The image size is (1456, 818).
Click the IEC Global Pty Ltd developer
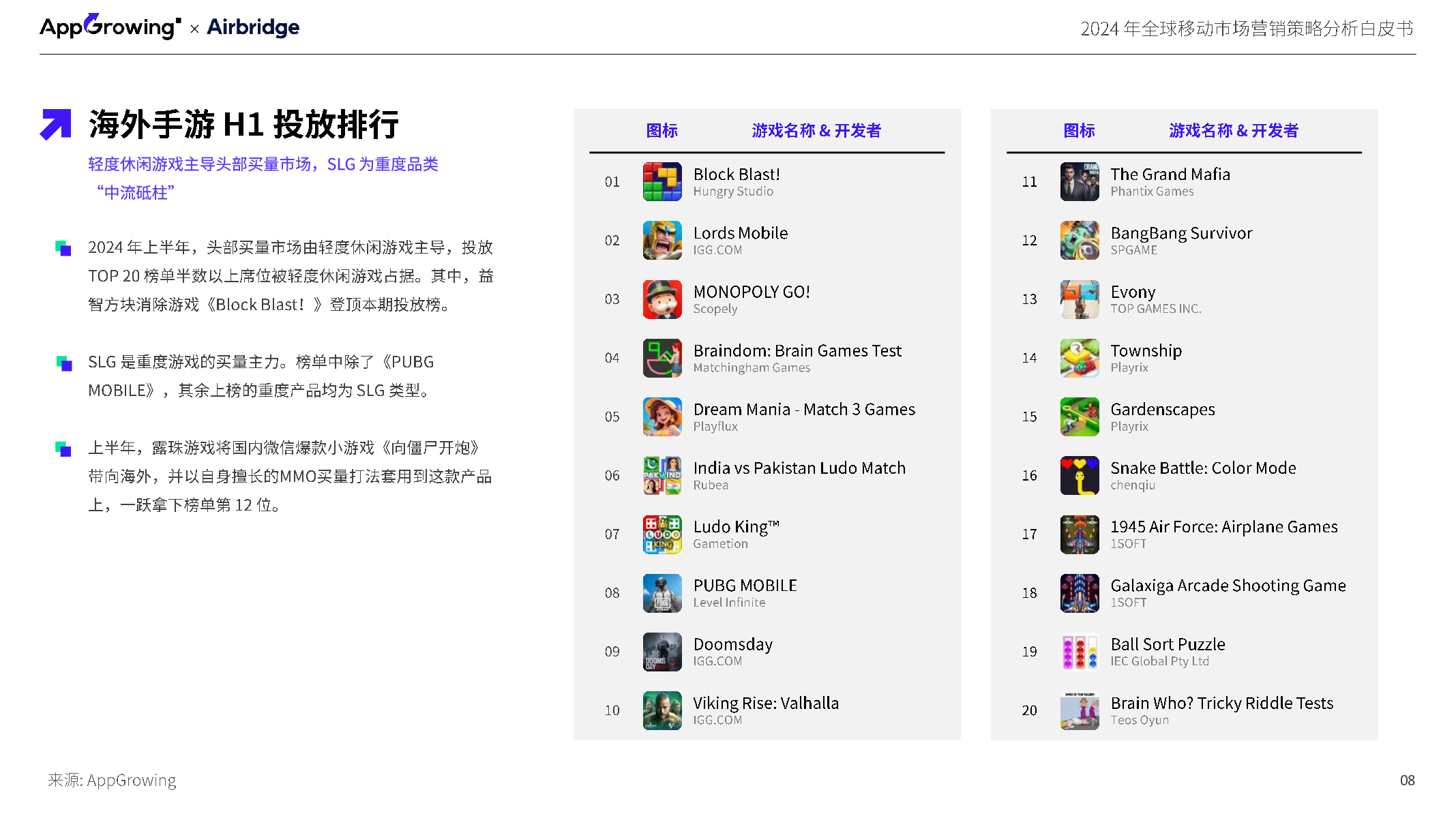click(x=1159, y=661)
